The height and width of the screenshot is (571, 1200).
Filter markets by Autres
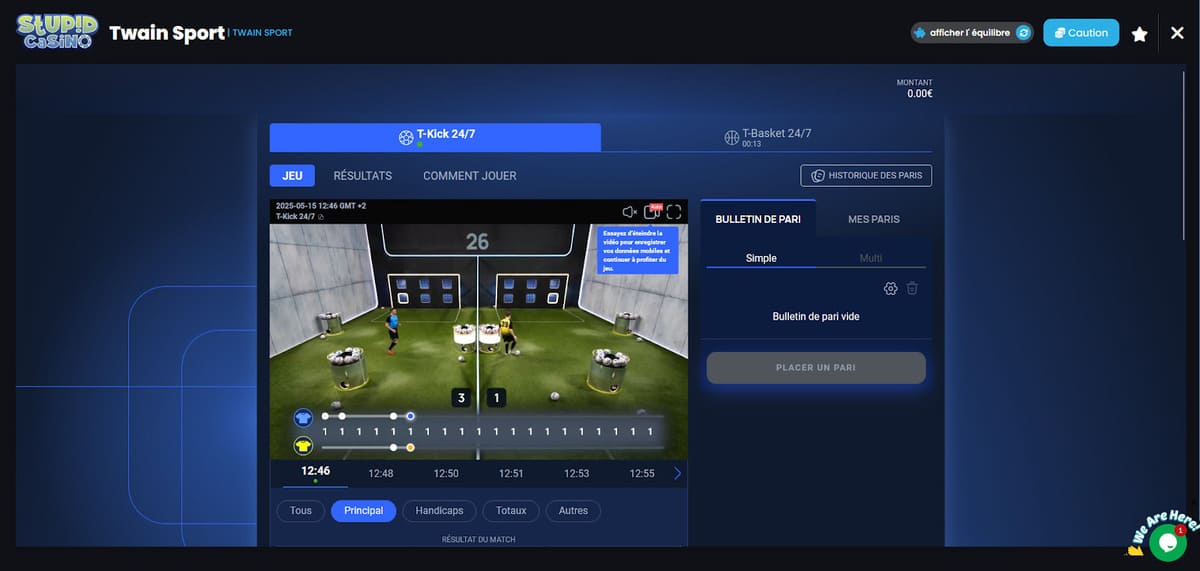tap(573, 511)
